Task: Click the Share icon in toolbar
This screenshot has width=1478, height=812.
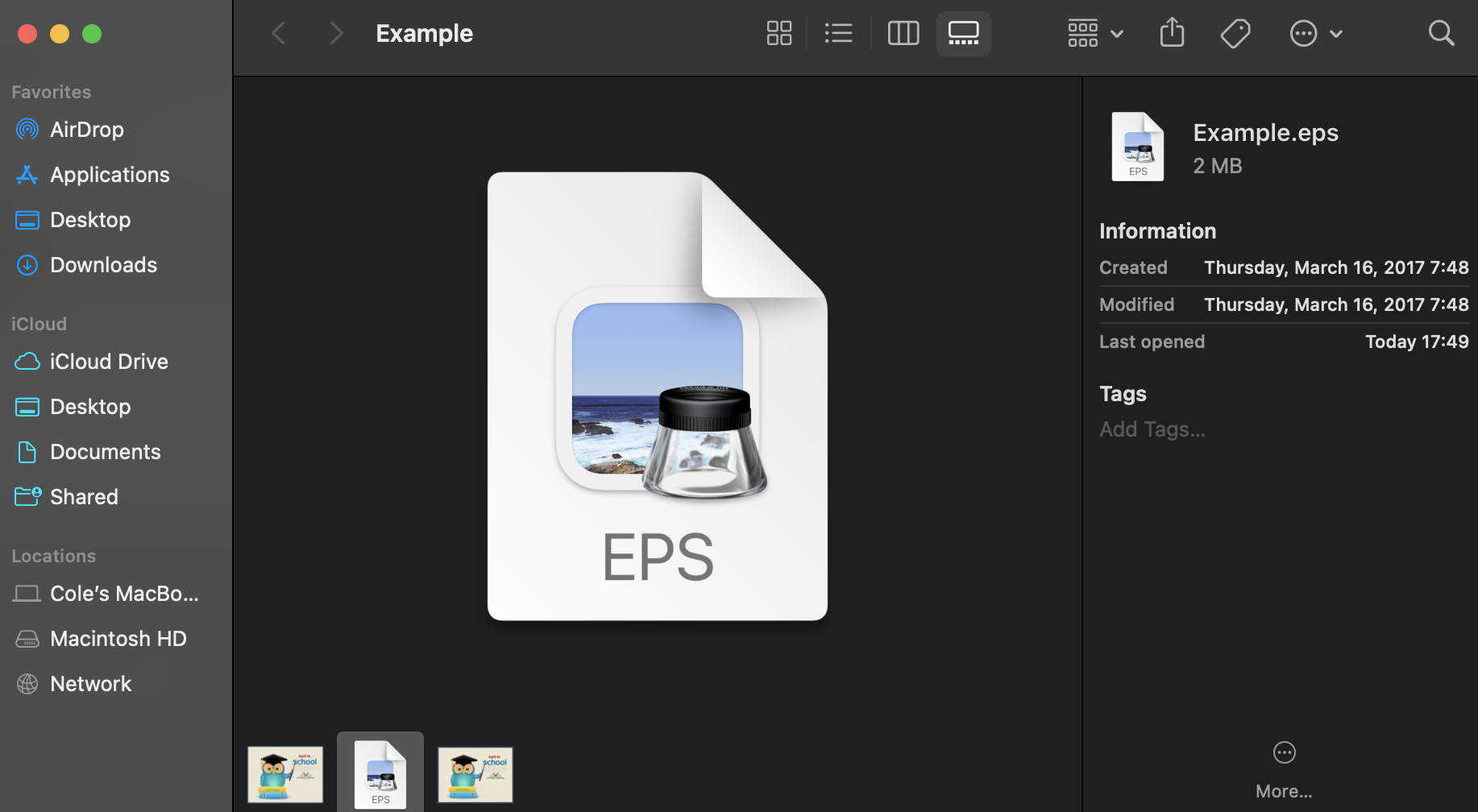Action: pyautogui.click(x=1172, y=33)
